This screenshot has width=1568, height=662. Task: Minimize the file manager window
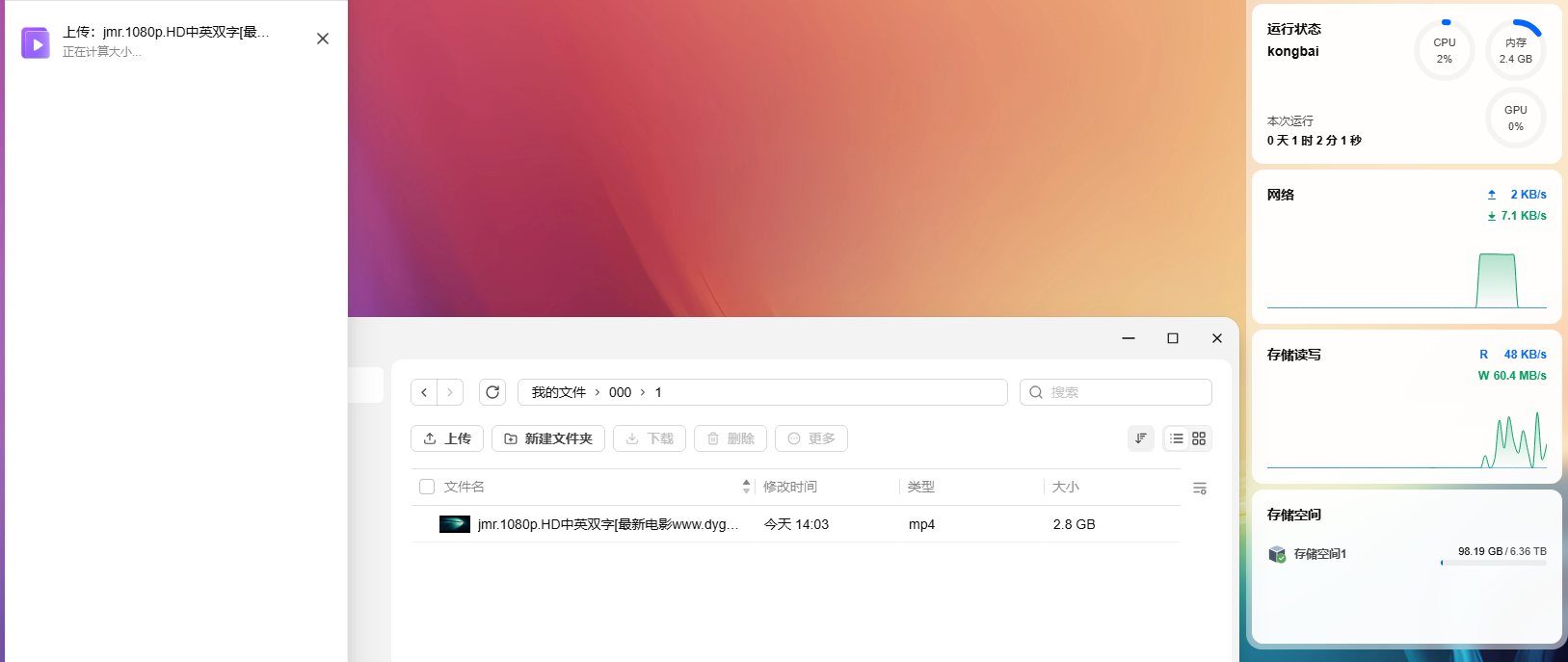(x=1129, y=338)
